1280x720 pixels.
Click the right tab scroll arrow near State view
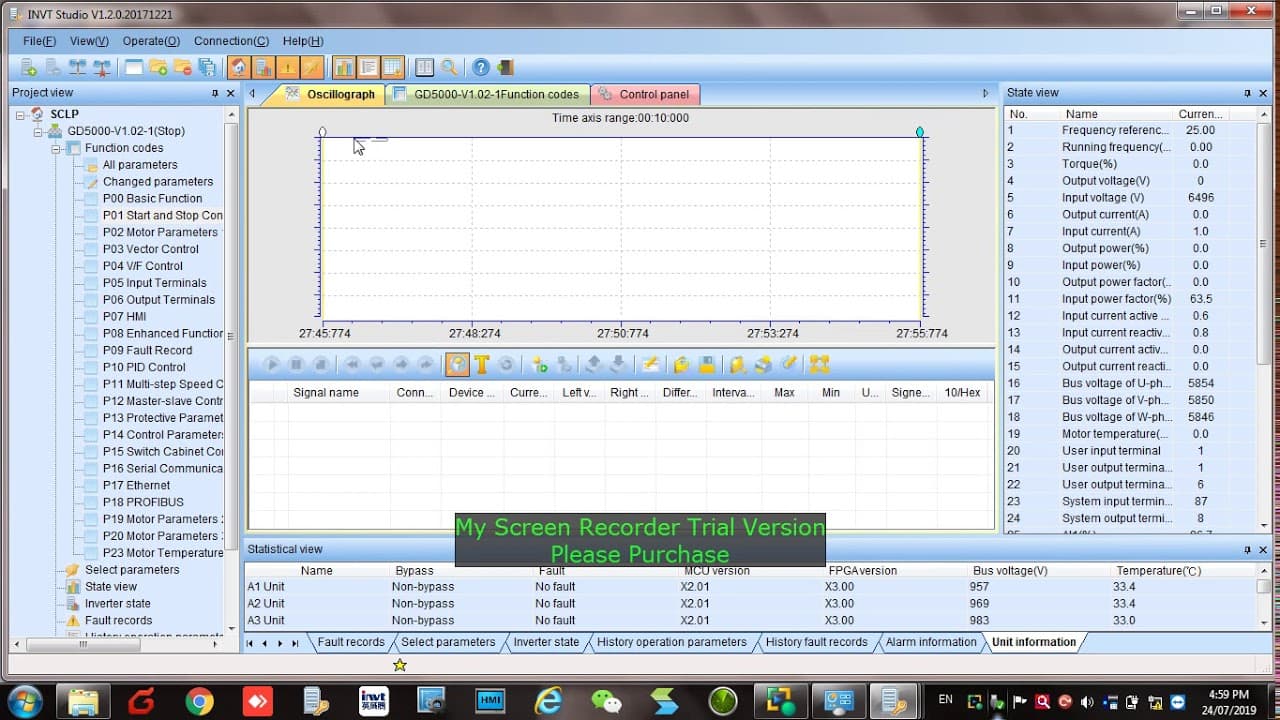click(986, 94)
